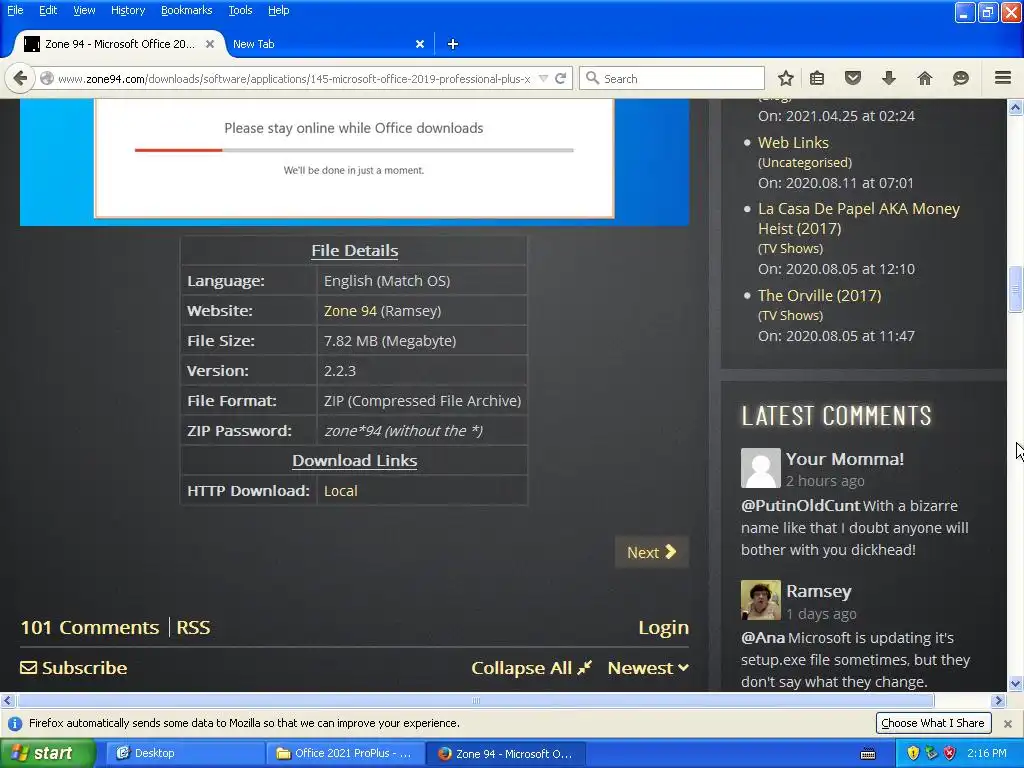Click the notification info icon
This screenshot has height=768, width=1024.
14,724
